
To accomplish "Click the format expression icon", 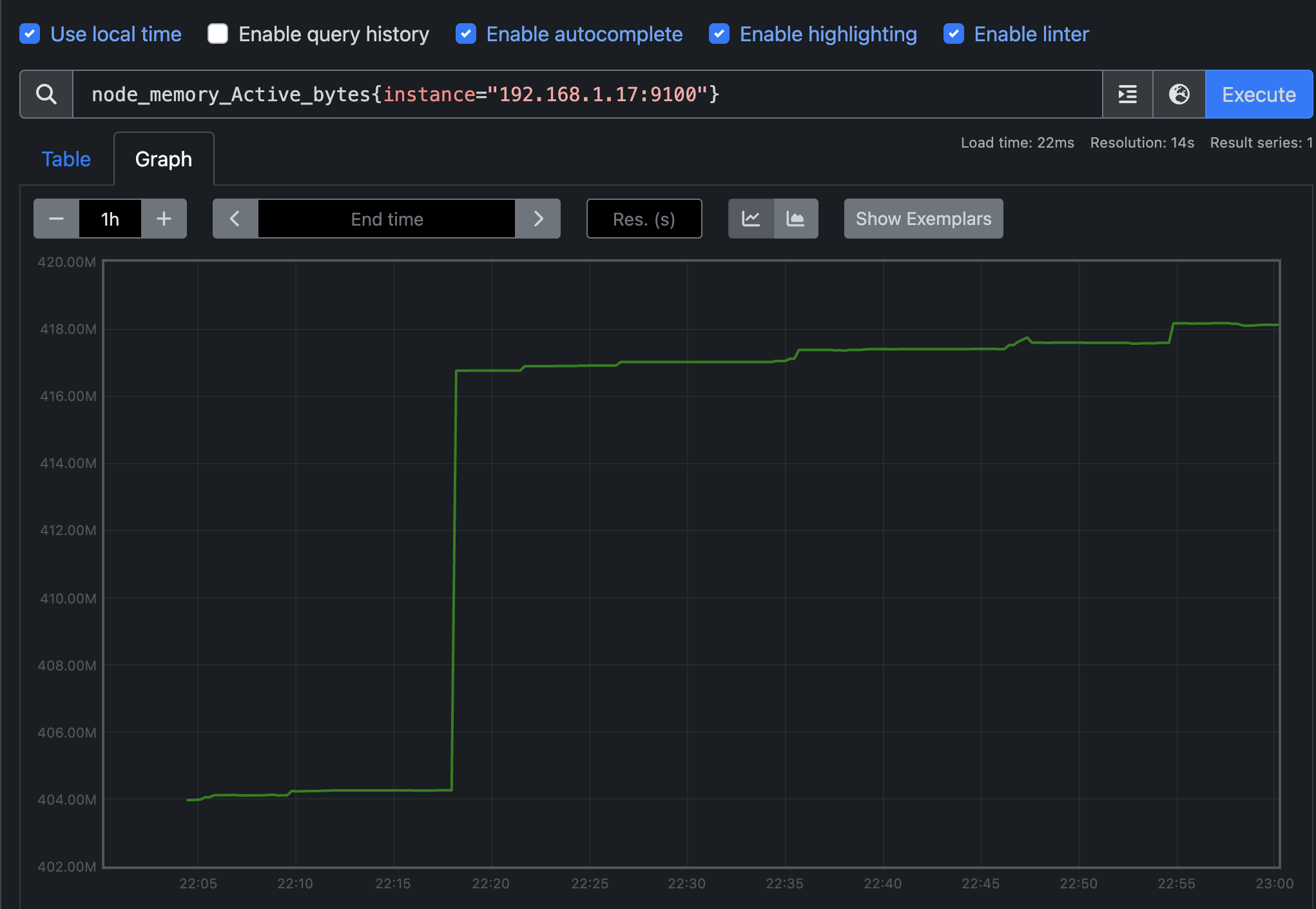I will [1127, 95].
